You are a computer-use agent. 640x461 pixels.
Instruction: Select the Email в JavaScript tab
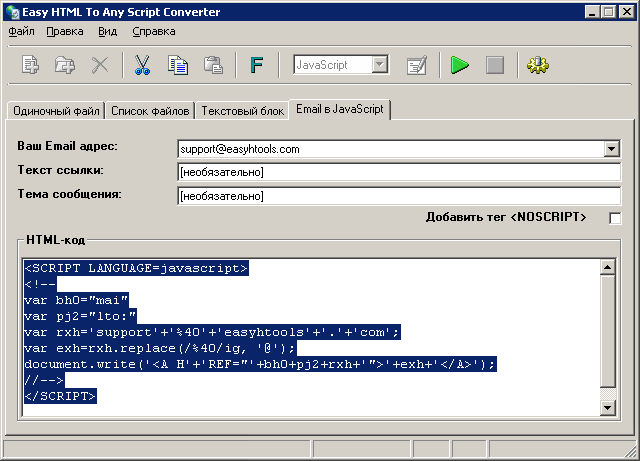(x=340, y=109)
